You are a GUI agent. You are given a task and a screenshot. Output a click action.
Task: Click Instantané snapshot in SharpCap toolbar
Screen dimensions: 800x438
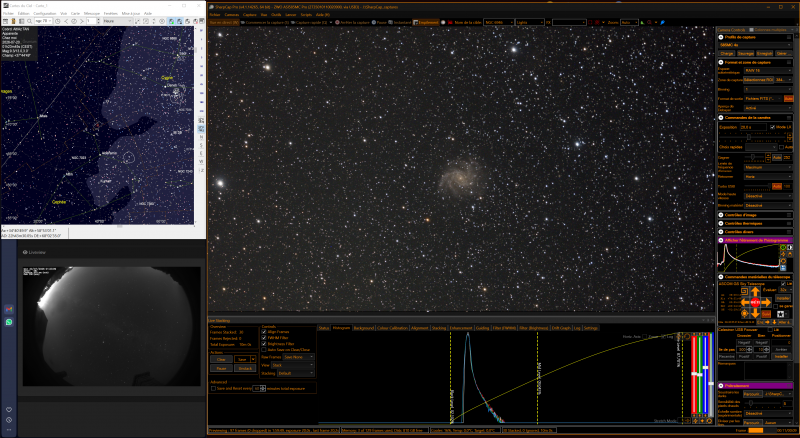399,22
